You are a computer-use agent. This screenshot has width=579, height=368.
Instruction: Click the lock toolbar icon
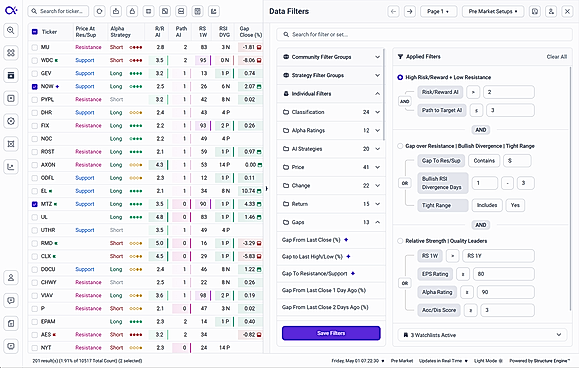(132, 11)
